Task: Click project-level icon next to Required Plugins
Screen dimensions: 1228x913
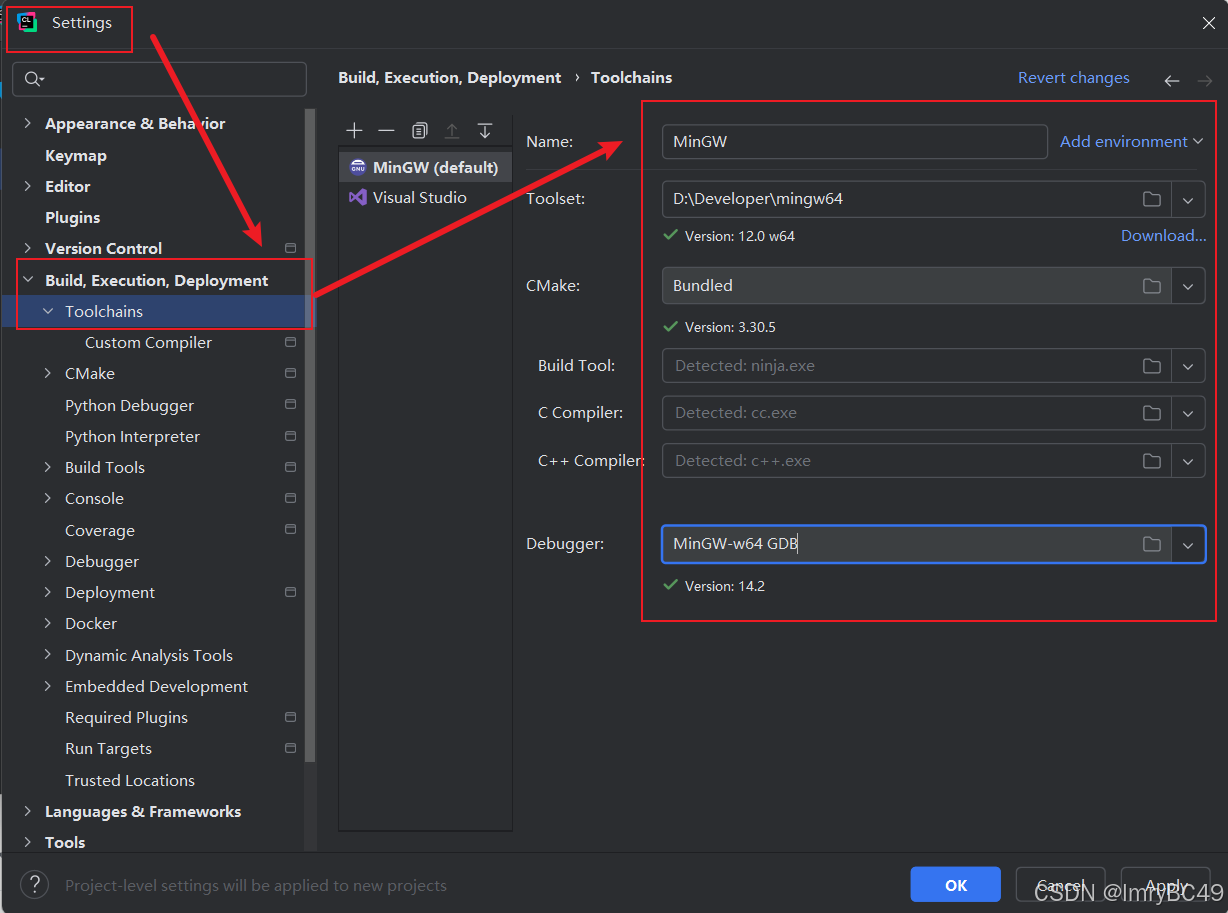Action: (x=291, y=717)
